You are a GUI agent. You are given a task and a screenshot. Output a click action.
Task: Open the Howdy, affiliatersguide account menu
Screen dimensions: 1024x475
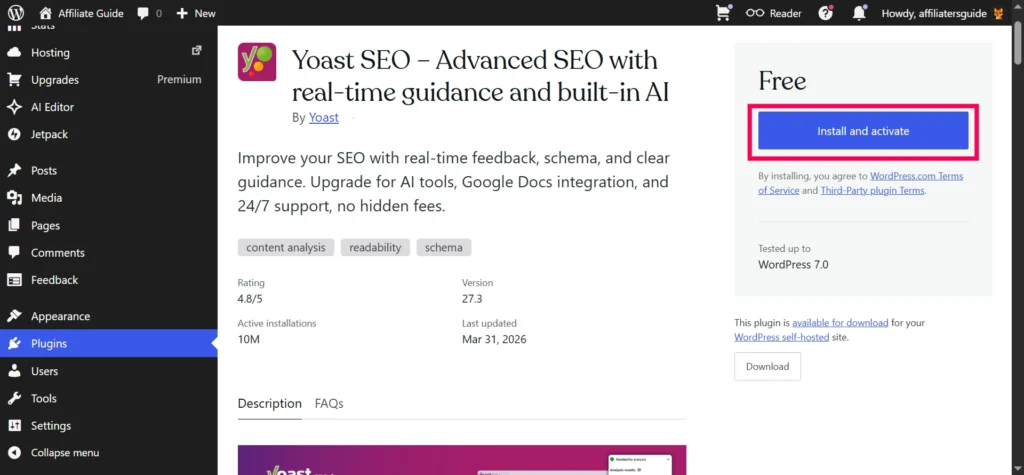(941, 13)
